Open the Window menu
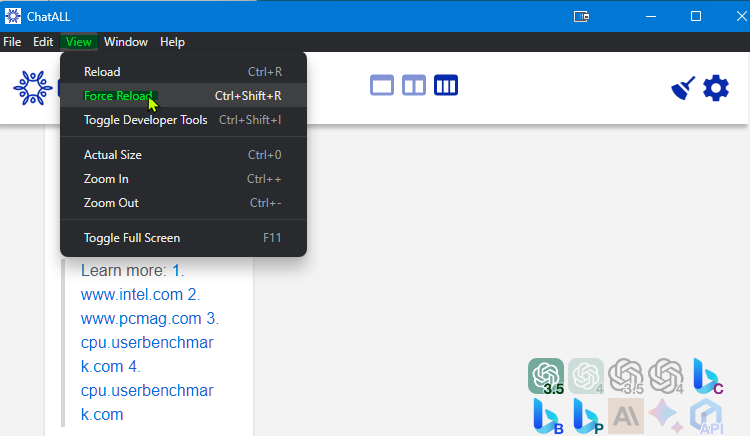Image resolution: width=750 pixels, height=436 pixels. (x=126, y=42)
